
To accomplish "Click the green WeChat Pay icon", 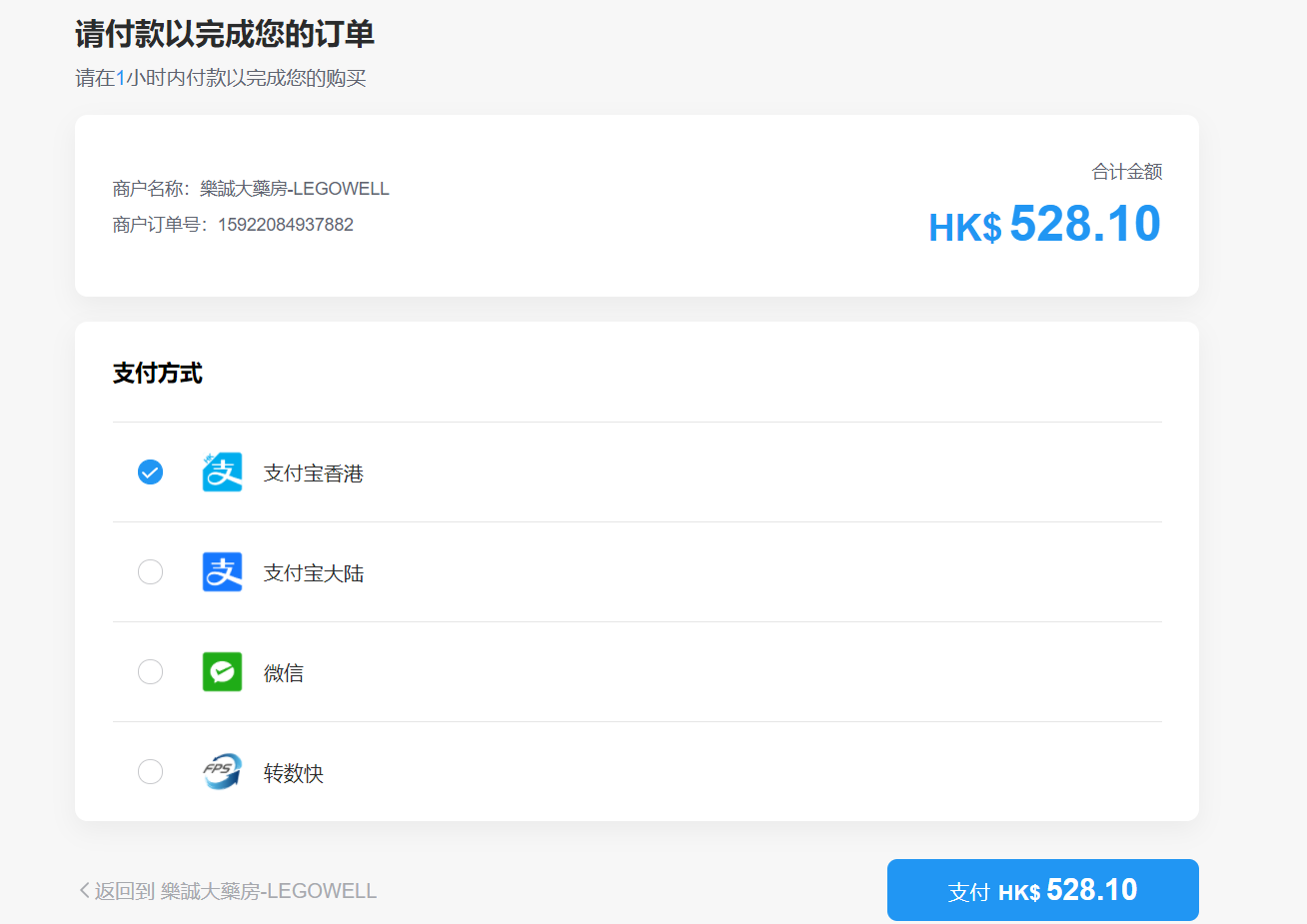I will click(222, 672).
